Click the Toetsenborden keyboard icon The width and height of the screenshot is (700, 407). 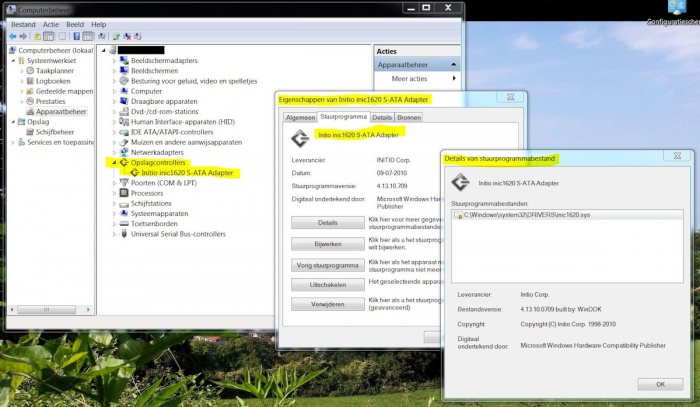124,224
